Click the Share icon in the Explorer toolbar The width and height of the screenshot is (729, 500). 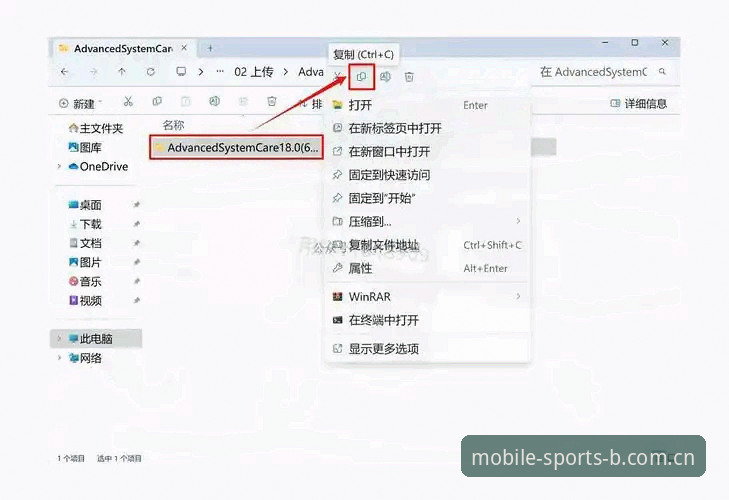tap(243, 101)
